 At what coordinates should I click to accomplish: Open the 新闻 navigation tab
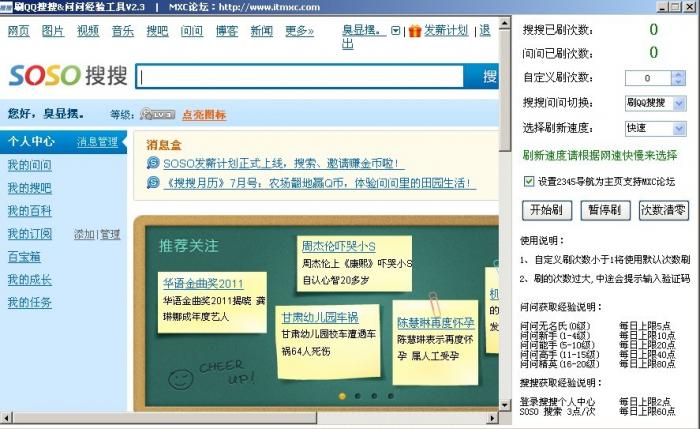262,31
